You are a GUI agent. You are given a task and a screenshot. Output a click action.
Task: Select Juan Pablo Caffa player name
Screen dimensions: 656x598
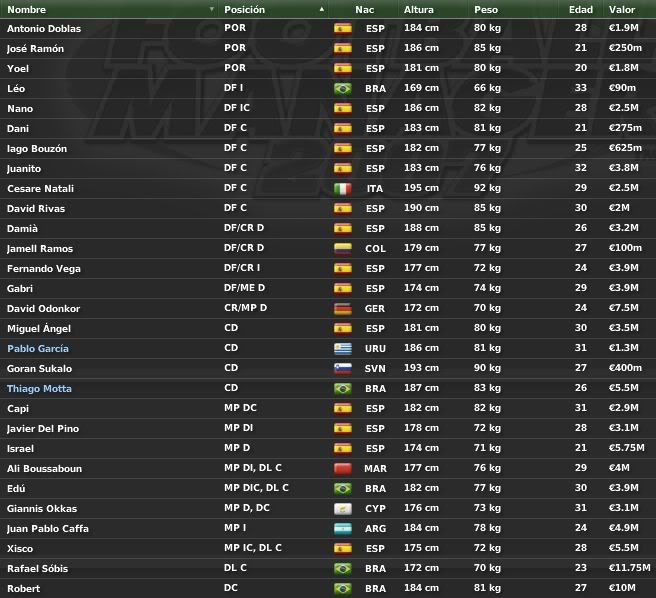[48, 529]
